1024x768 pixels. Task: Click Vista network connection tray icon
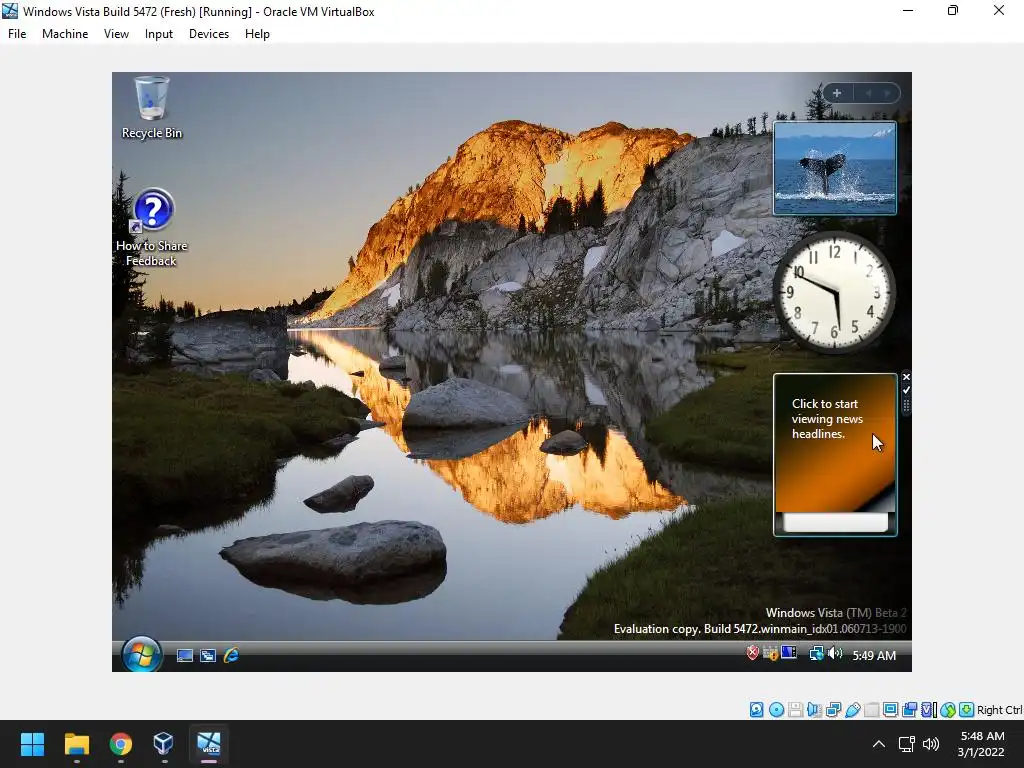click(816, 653)
